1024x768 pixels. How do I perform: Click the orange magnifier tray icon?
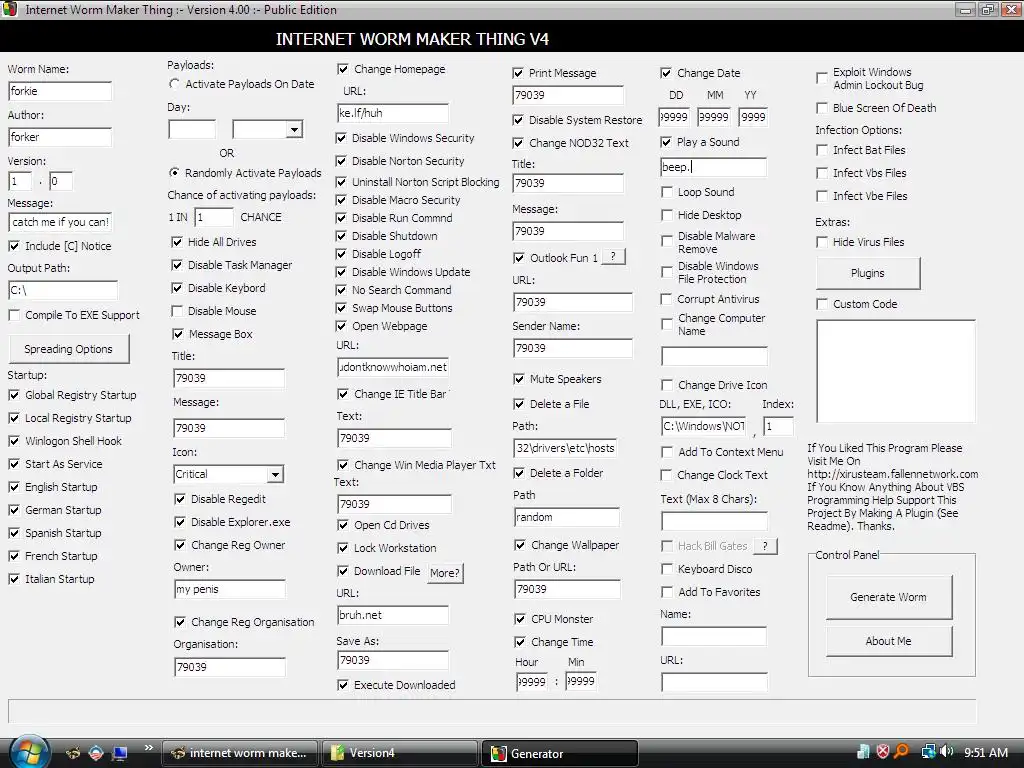click(x=902, y=752)
